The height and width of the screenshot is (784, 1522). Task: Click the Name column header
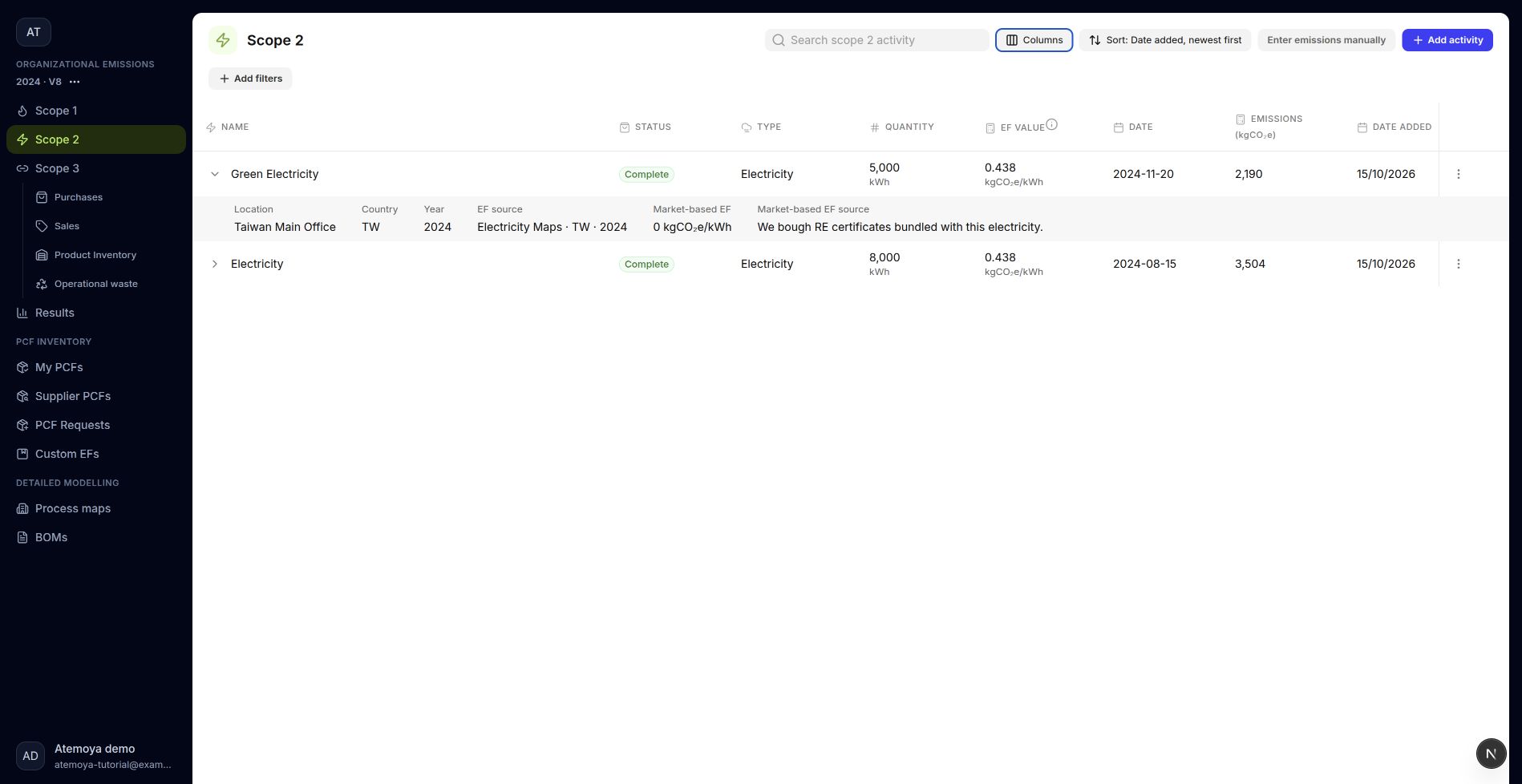coord(228,127)
